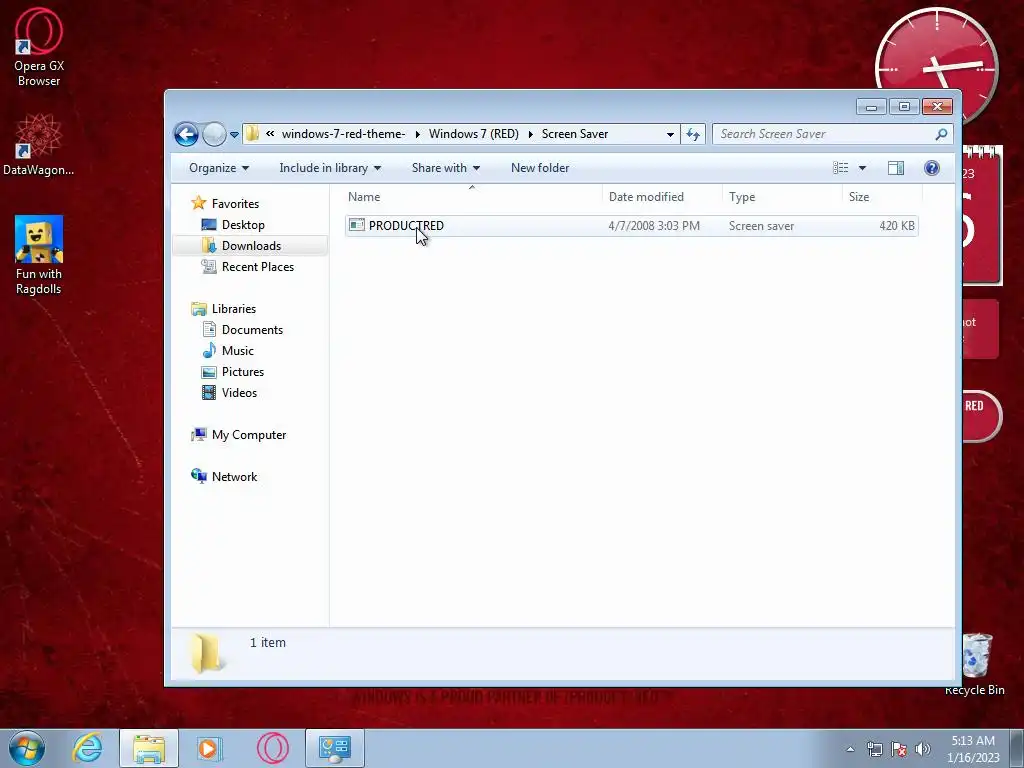Click the Control Panel taskbar button
Viewport: 1024px width, 768px height.
click(334, 748)
